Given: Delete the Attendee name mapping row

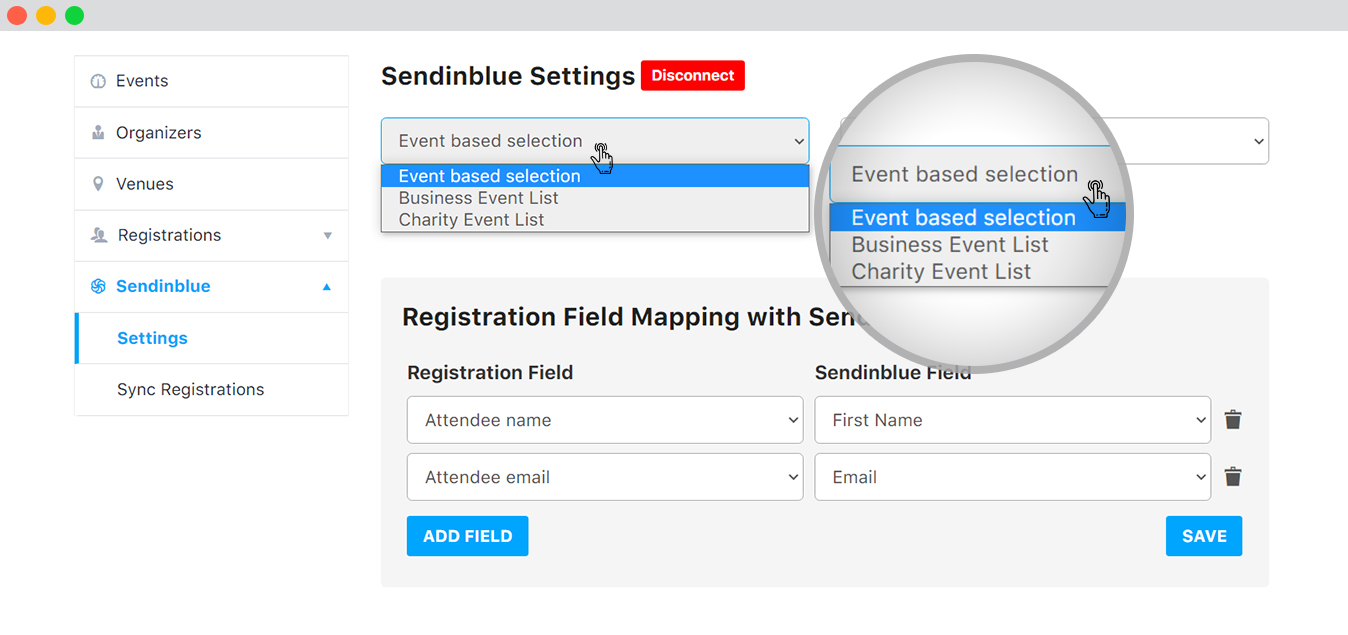Looking at the screenshot, I should pos(1233,420).
